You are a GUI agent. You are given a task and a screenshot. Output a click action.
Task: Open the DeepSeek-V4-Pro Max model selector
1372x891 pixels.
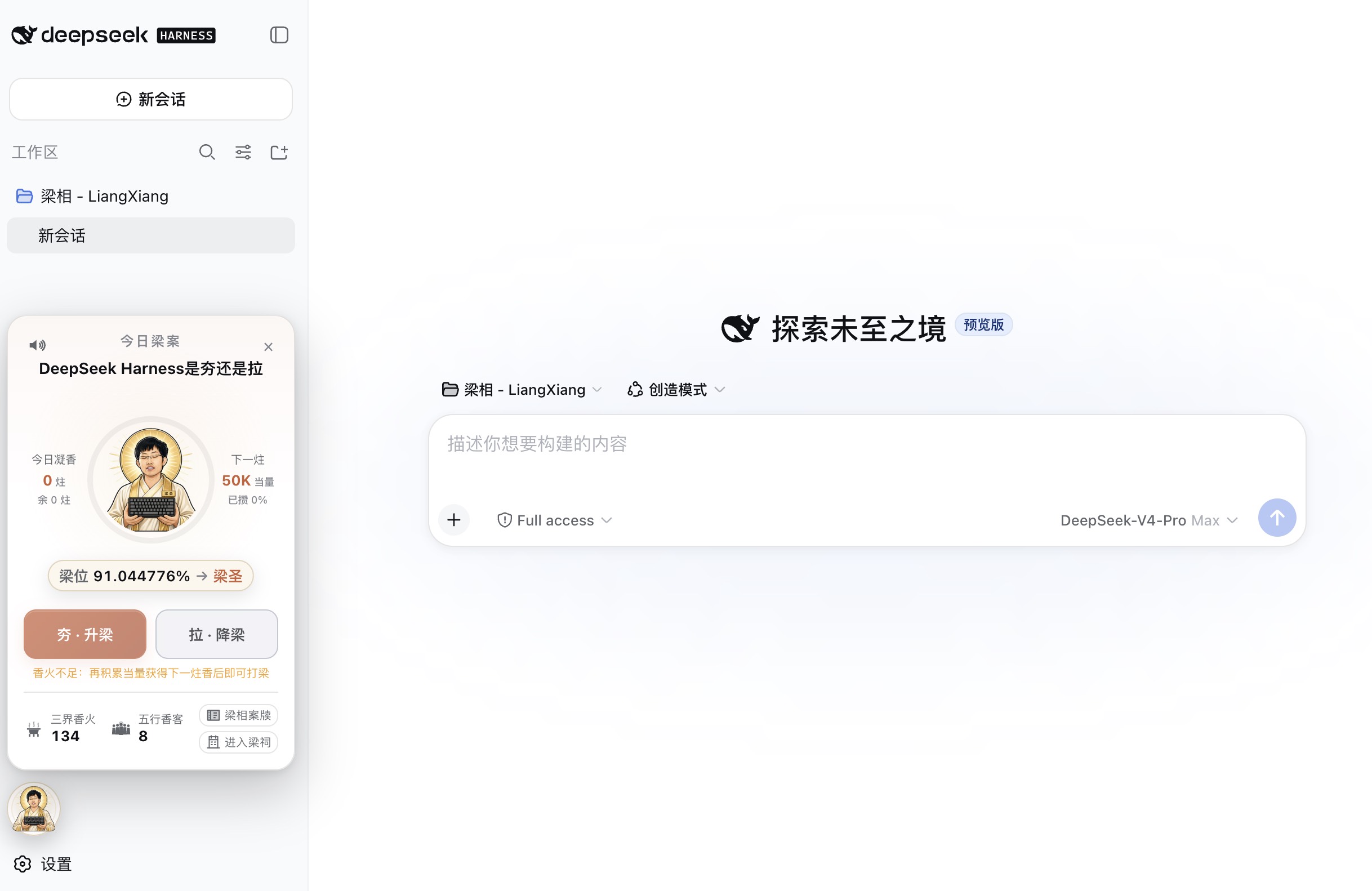coord(1150,520)
